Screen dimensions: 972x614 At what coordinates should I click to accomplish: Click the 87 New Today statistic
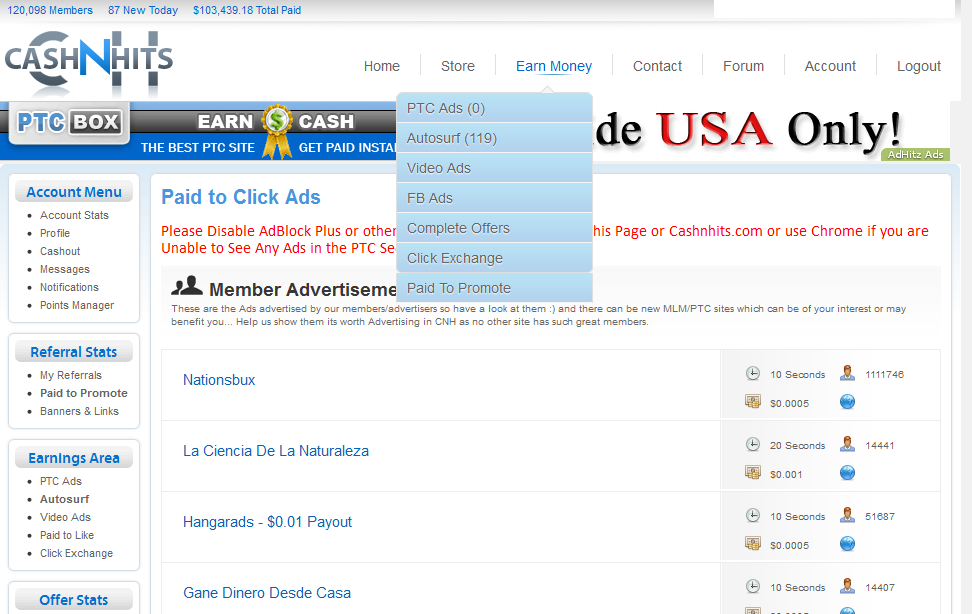143,11
